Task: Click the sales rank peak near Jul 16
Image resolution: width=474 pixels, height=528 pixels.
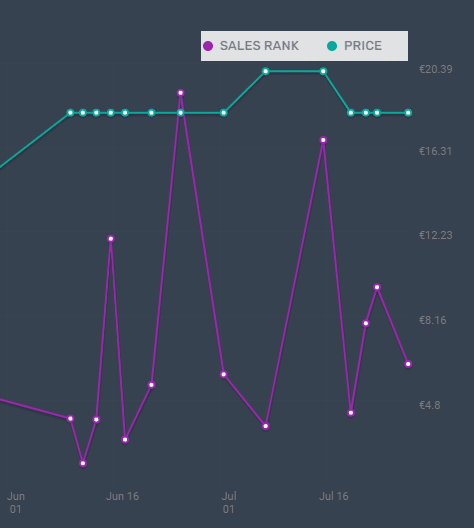Action: pos(323,140)
